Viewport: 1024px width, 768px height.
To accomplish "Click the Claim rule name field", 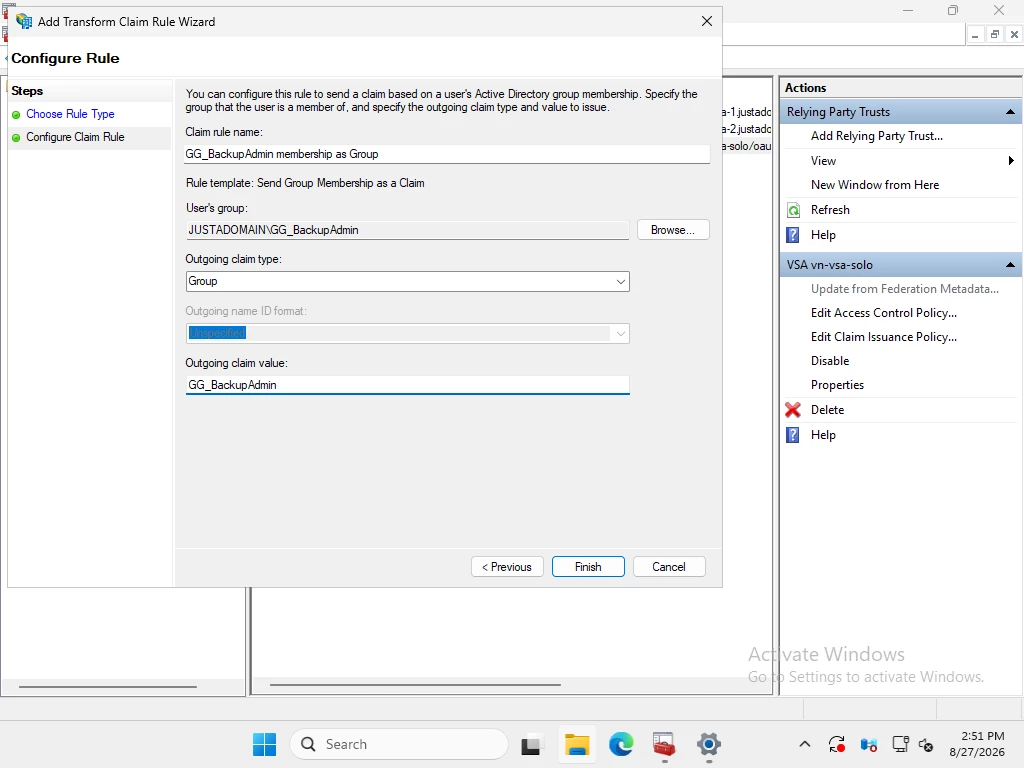I will pyautogui.click(x=447, y=154).
